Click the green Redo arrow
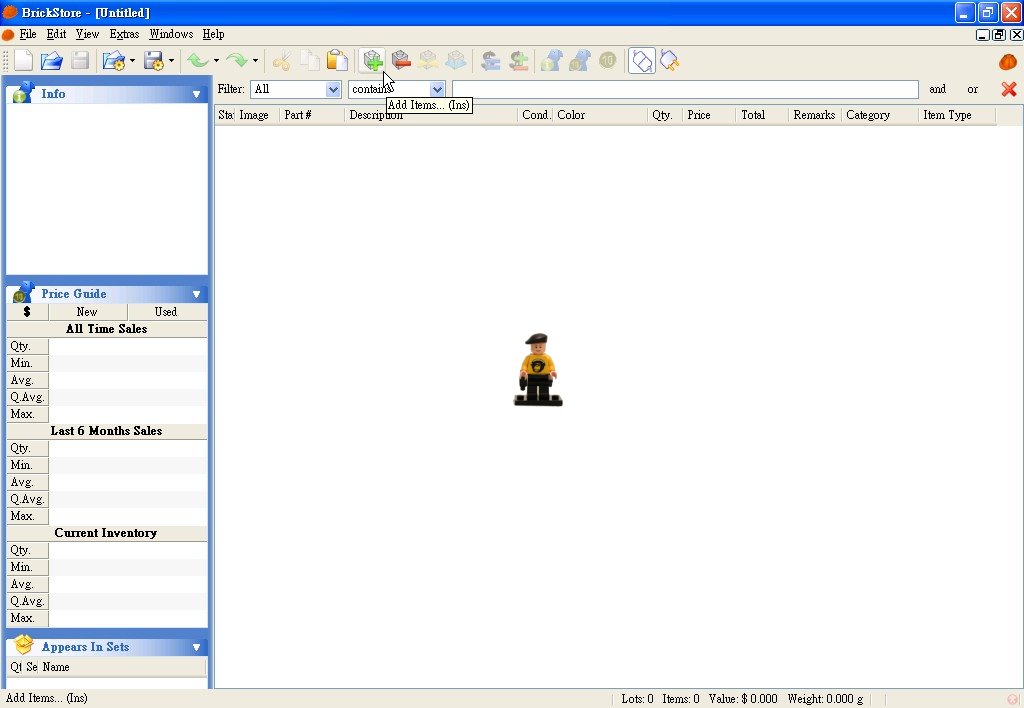Screen dimensions: 1024x708 (x=236, y=61)
